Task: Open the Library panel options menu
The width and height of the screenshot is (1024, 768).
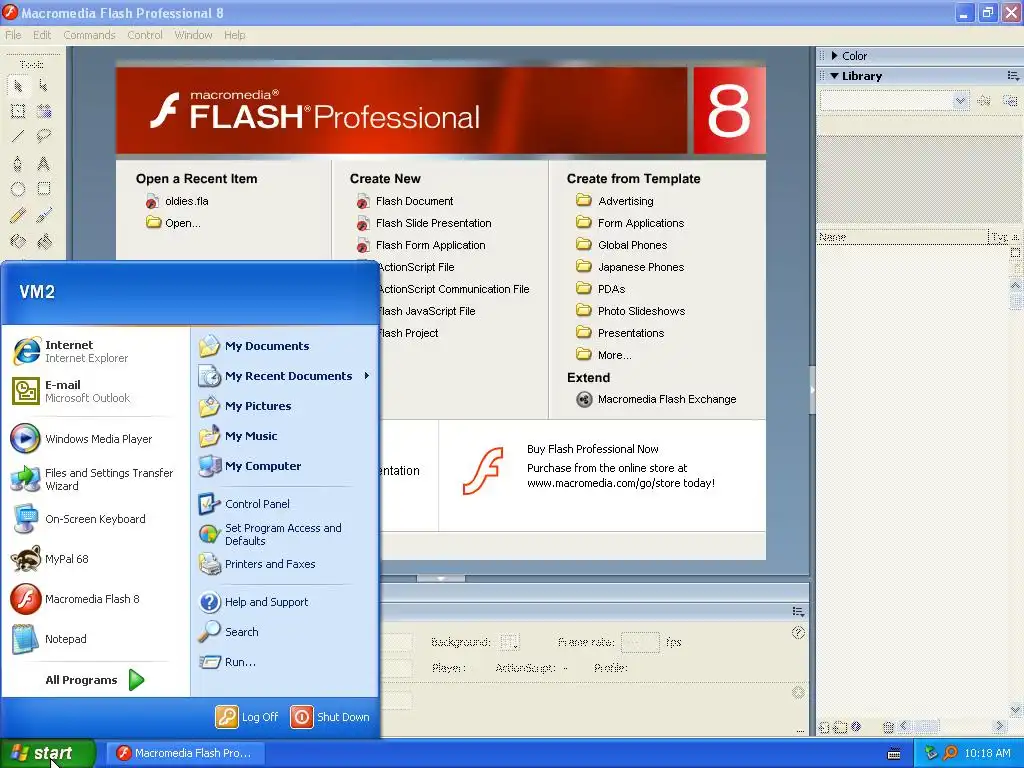Action: point(1013,76)
